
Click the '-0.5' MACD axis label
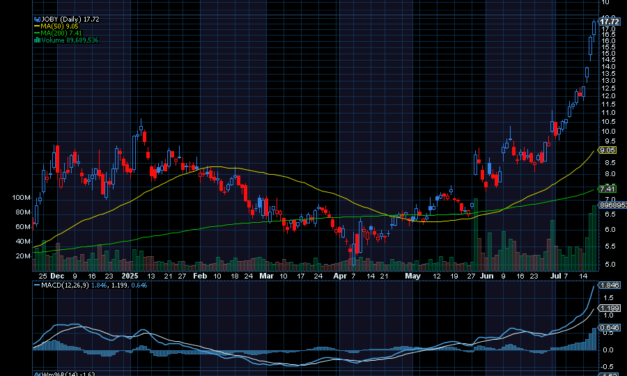607,367
